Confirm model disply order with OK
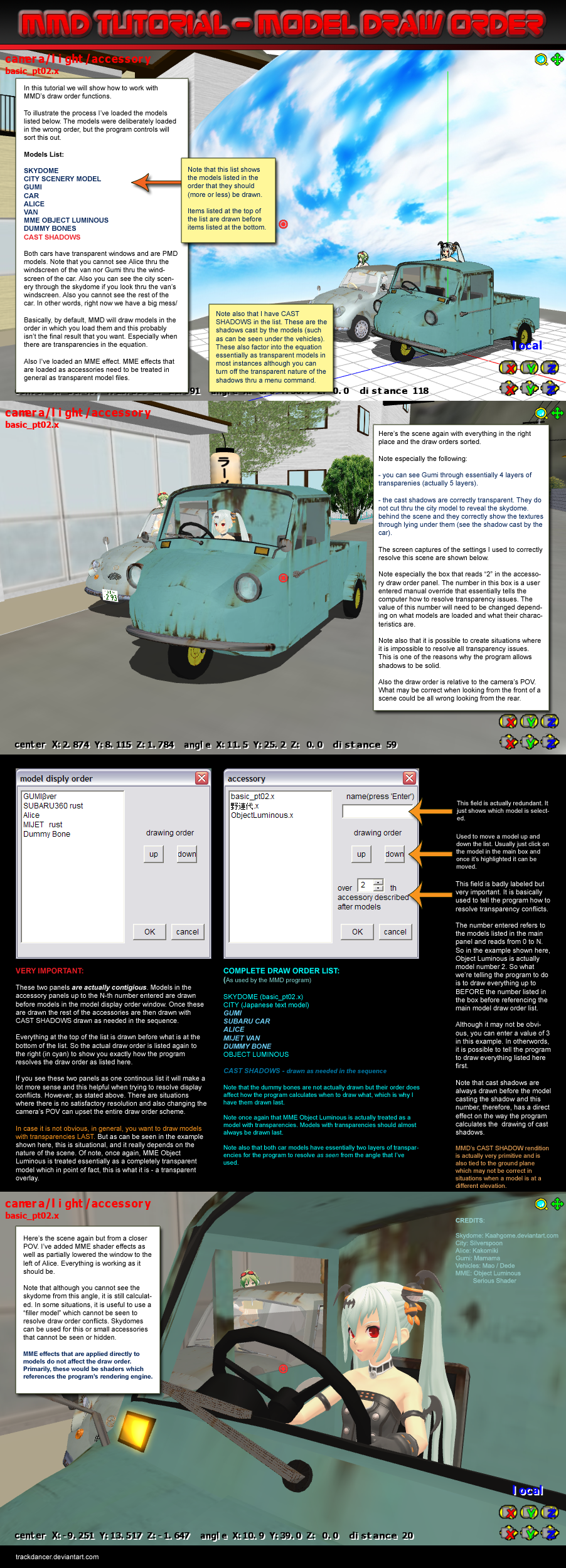This screenshot has height=1568, width=566. (149, 932)
